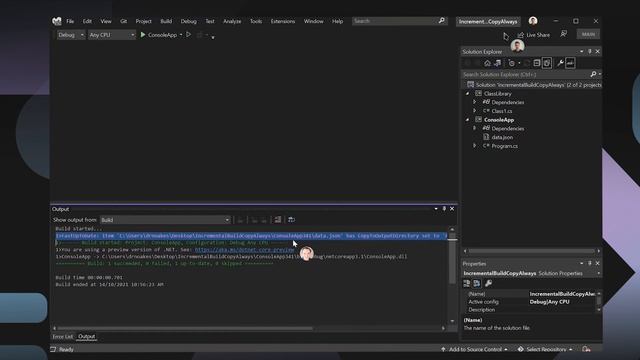The width and height of the screenshot is (640, 360).
Task: Click Alphabetical sort icon in Properties
Action: (477, 283)
